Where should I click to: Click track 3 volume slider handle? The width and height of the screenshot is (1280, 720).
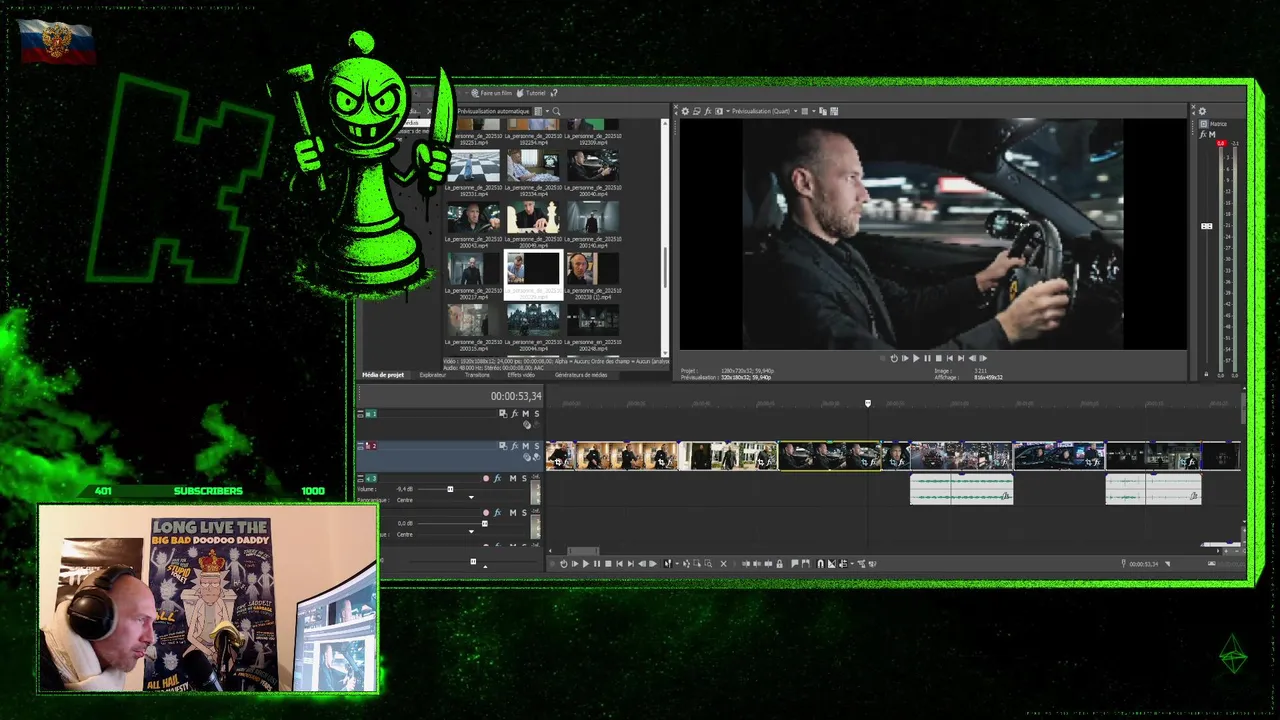450,489
